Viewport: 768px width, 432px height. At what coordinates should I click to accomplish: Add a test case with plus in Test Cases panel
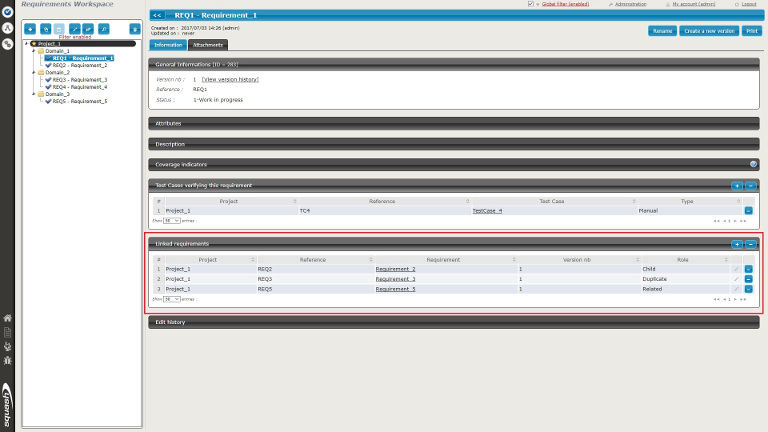point(737,186)
